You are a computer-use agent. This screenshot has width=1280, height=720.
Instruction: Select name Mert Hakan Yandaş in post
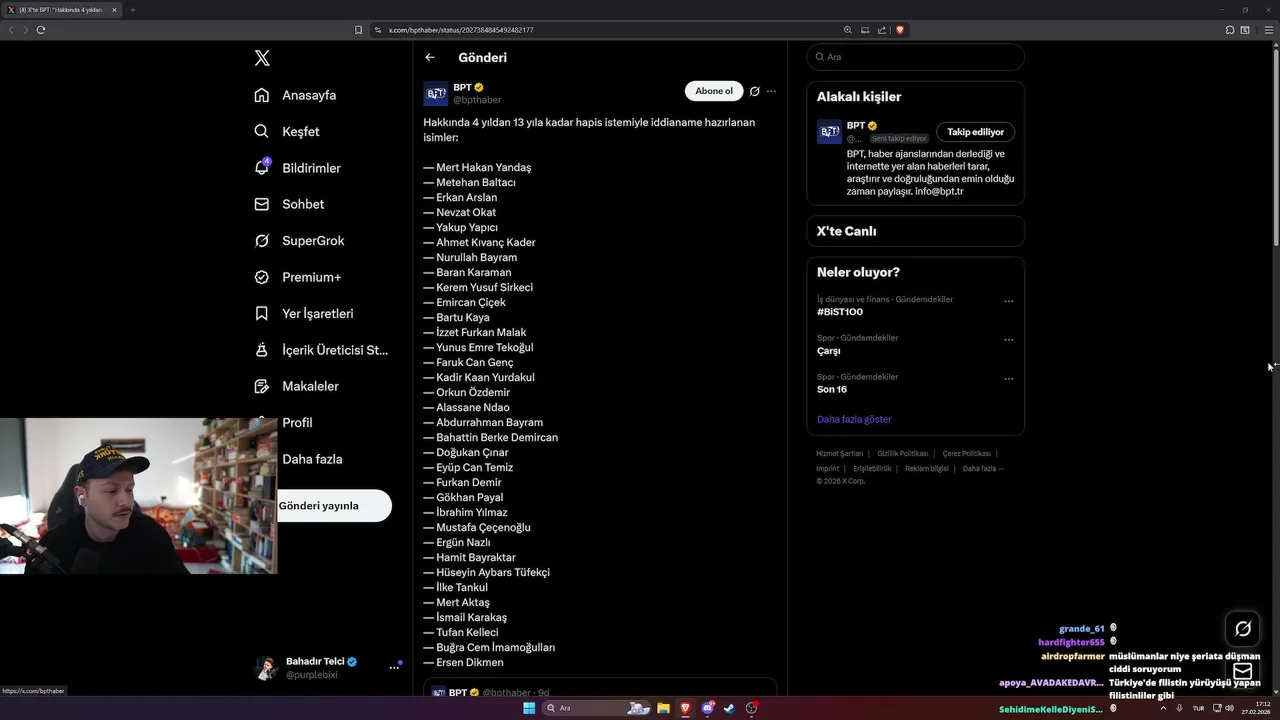point(484,167)
